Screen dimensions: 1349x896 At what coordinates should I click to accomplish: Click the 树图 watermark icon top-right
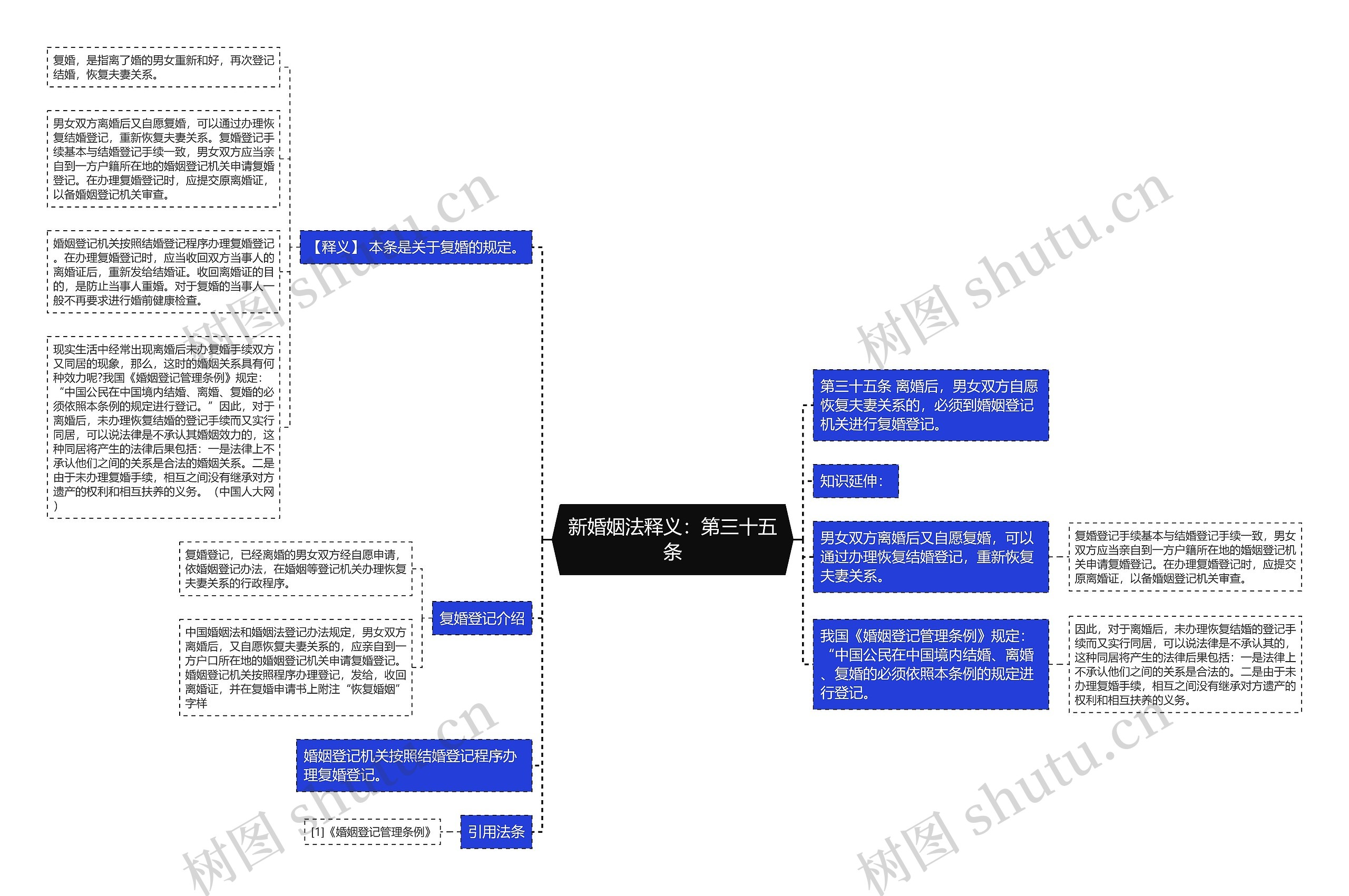899,310
